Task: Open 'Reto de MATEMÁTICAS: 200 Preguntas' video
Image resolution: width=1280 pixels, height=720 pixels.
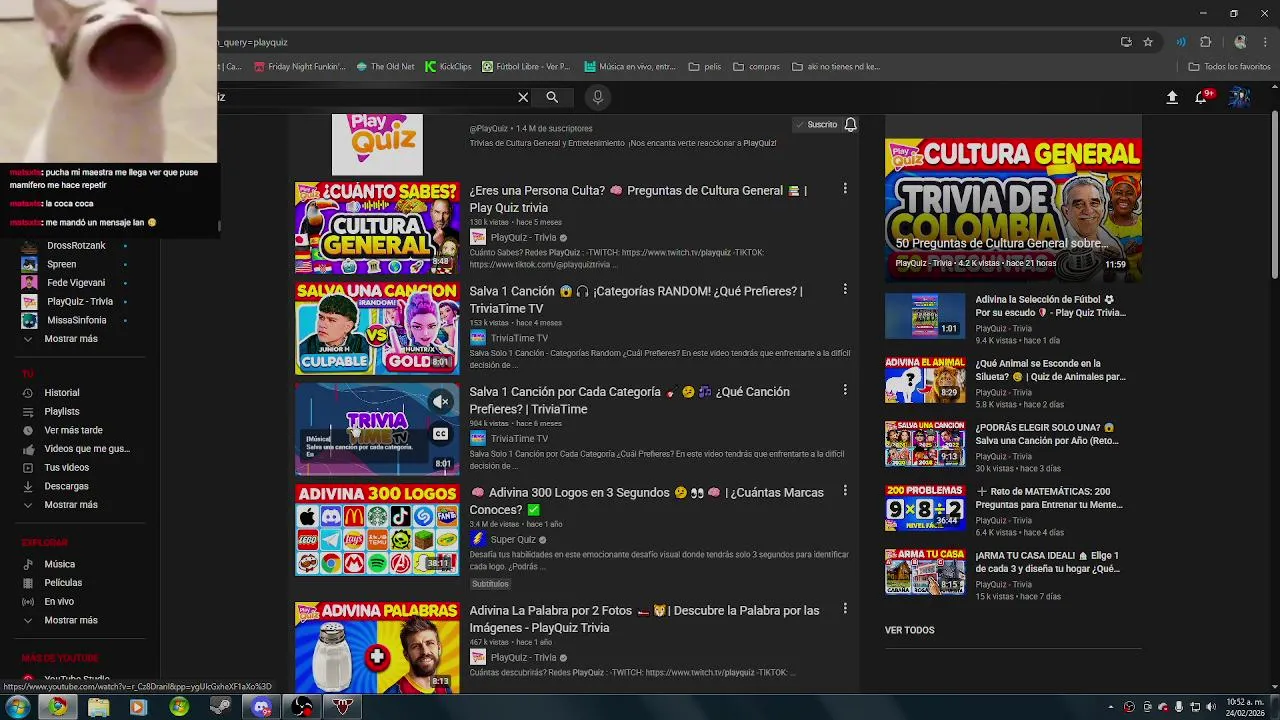Action: click(x=1048, y=498)
